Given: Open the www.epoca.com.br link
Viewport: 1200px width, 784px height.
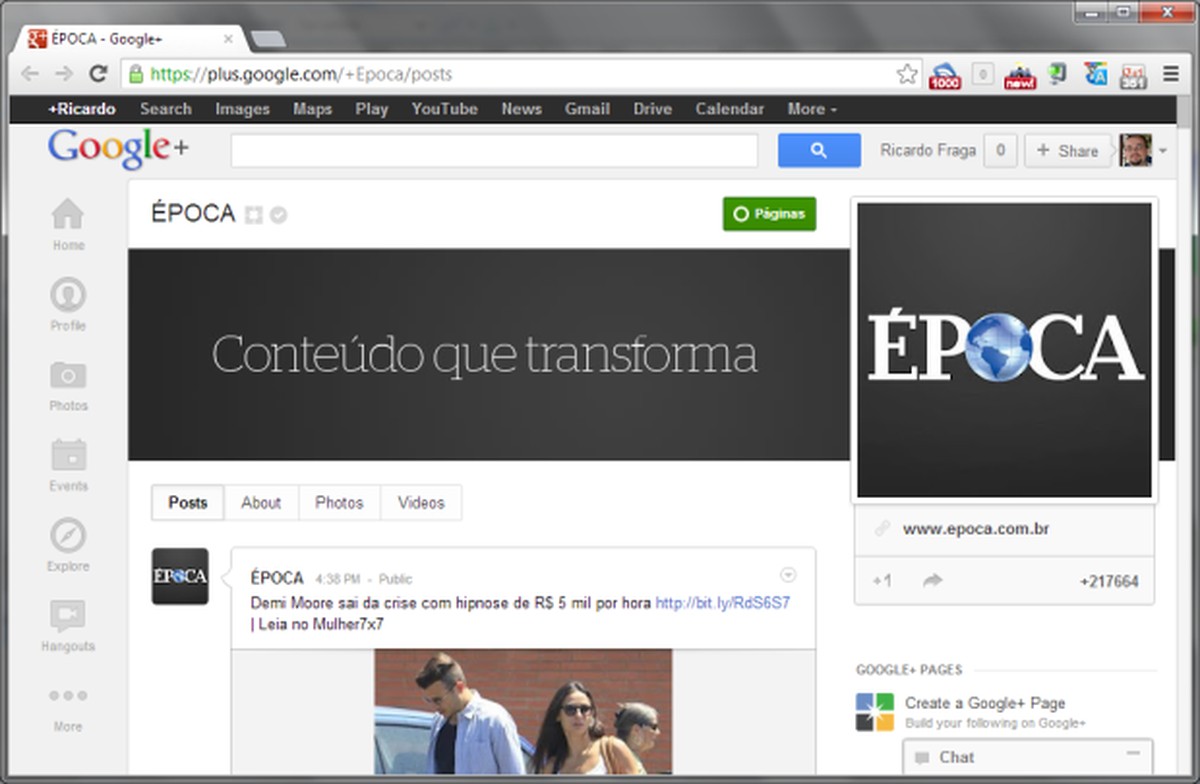Looking at the screenshot, I should (x=976, y=529).
